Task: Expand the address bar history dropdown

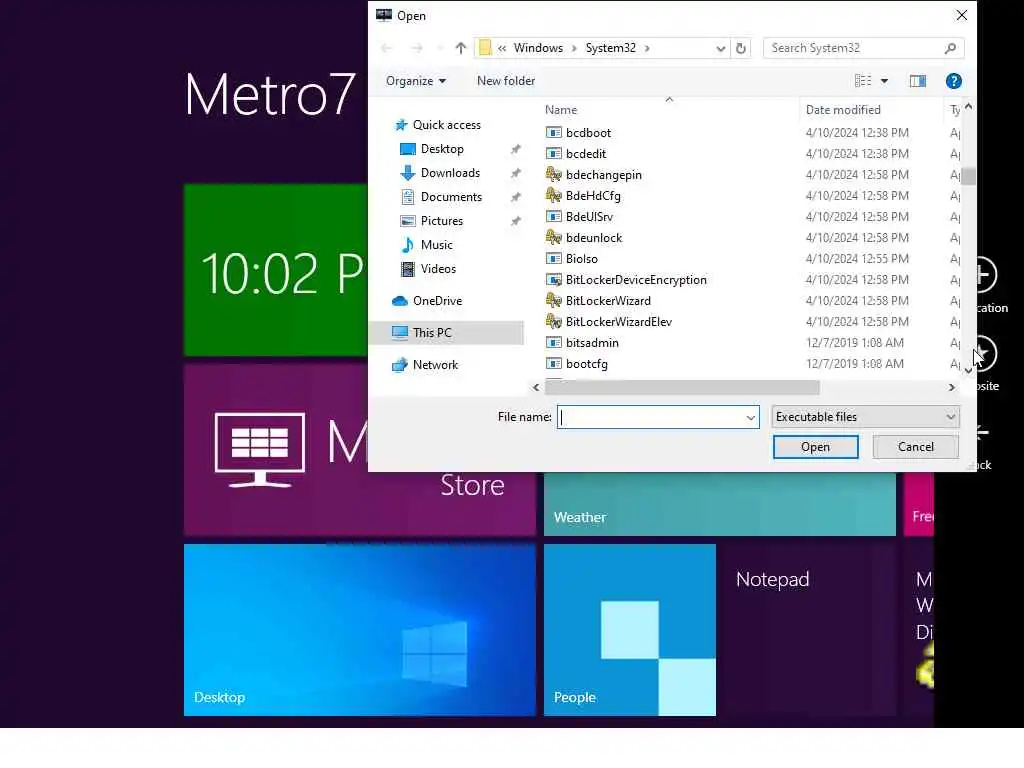Action: (x=720, y=48)
